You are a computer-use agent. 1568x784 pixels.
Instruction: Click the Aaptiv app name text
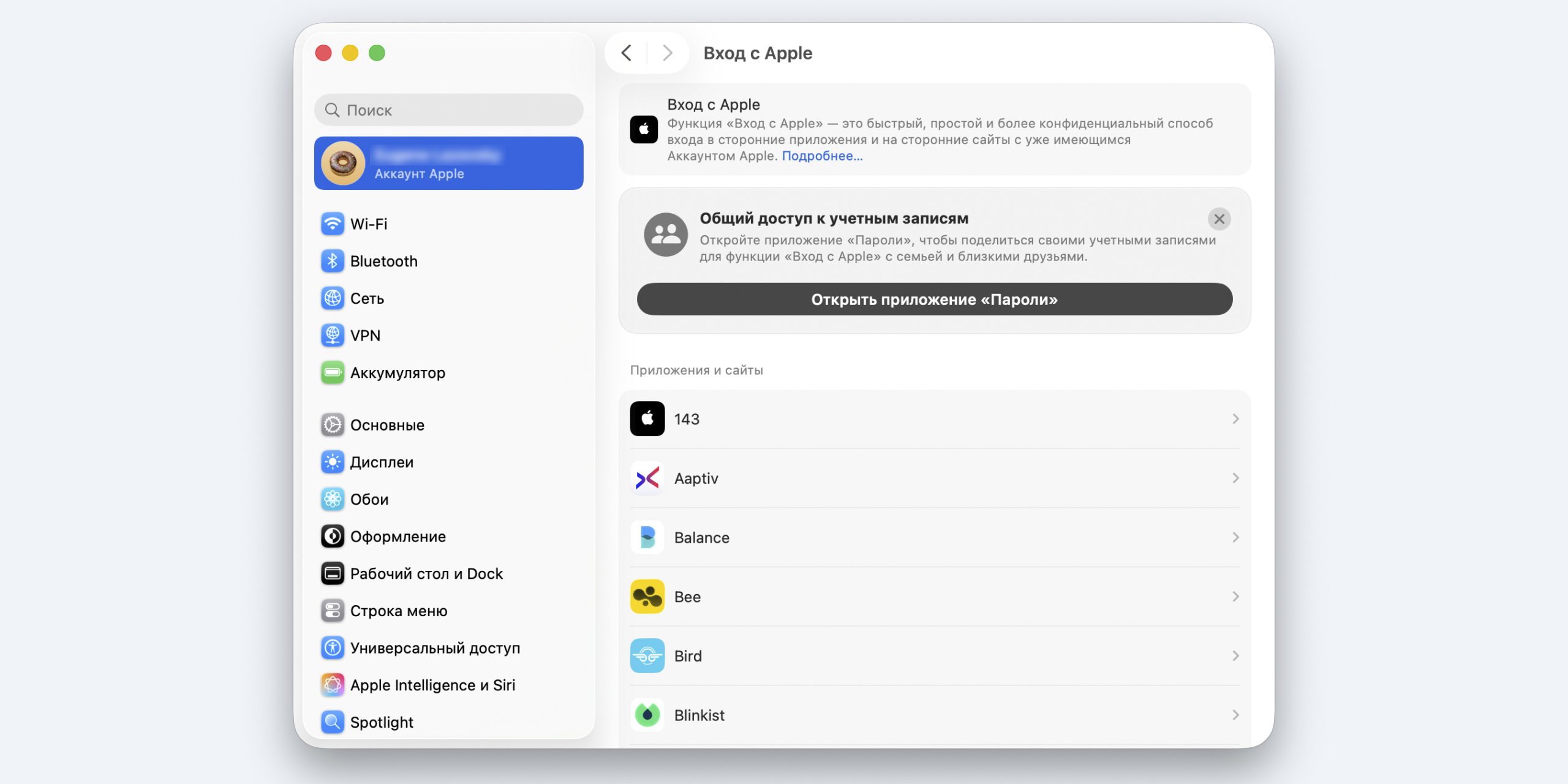pos(696,478)
